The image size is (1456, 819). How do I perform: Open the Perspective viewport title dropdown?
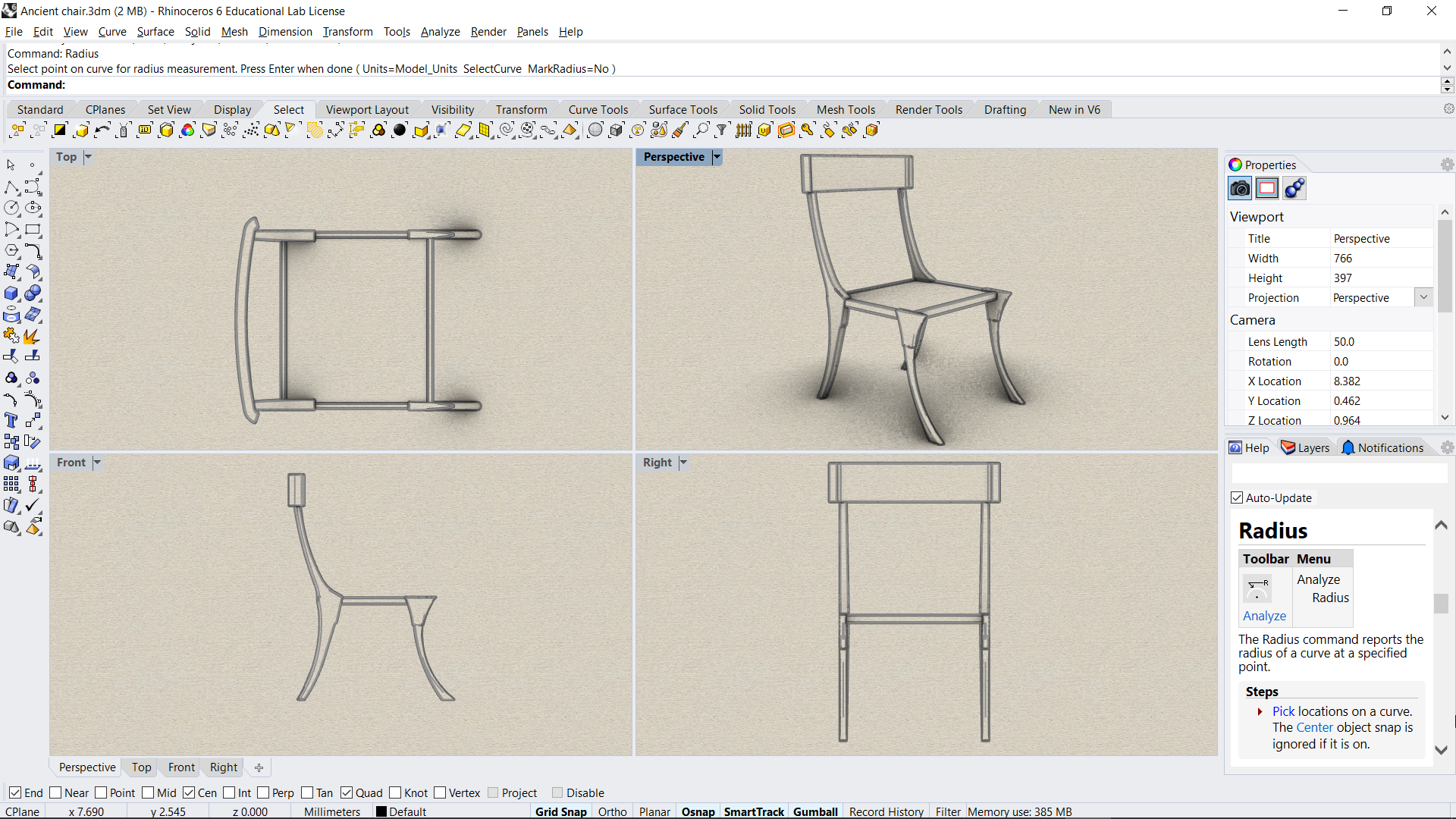717,157
